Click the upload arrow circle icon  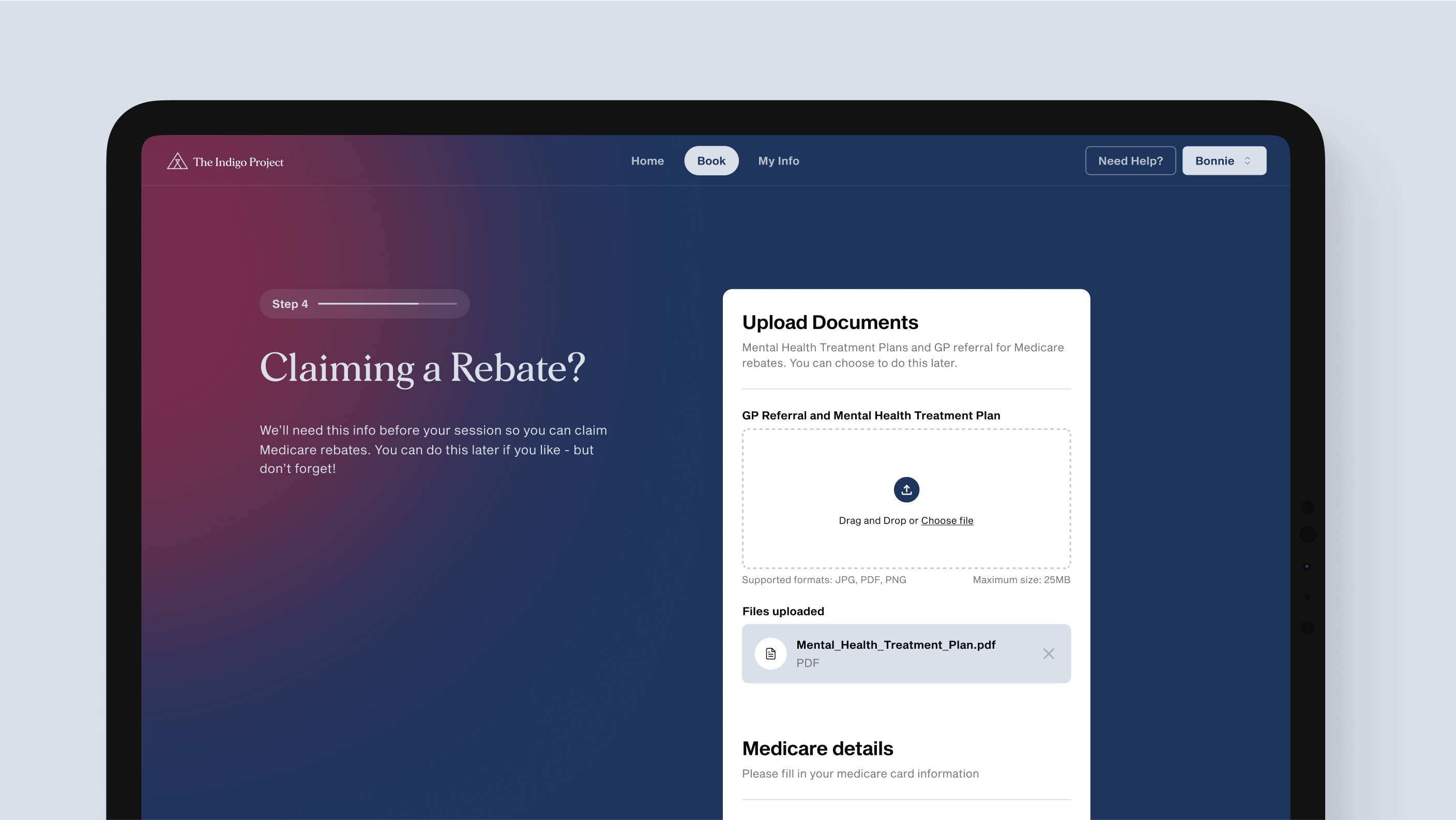click(906, 490)
